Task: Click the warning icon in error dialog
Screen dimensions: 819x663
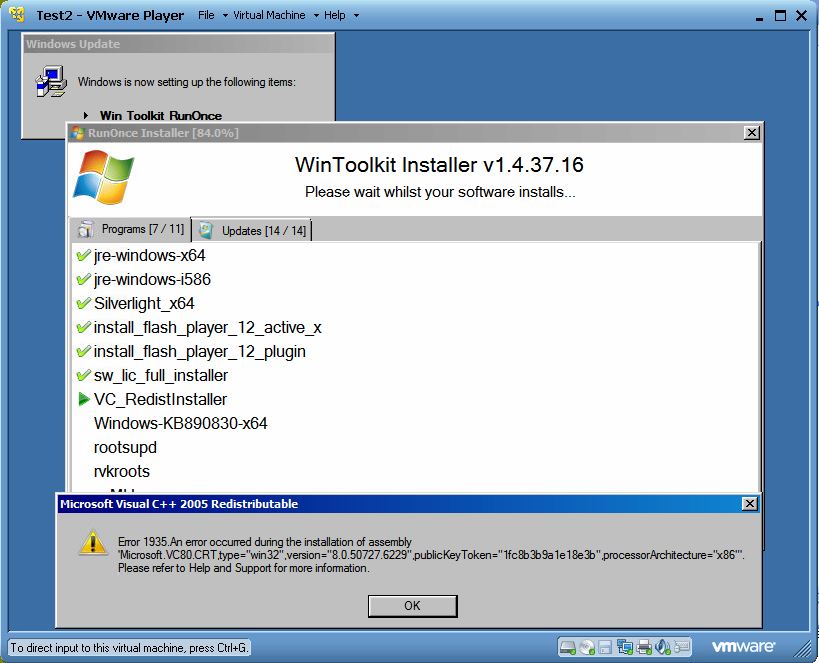Action: [x=93, y=543]
